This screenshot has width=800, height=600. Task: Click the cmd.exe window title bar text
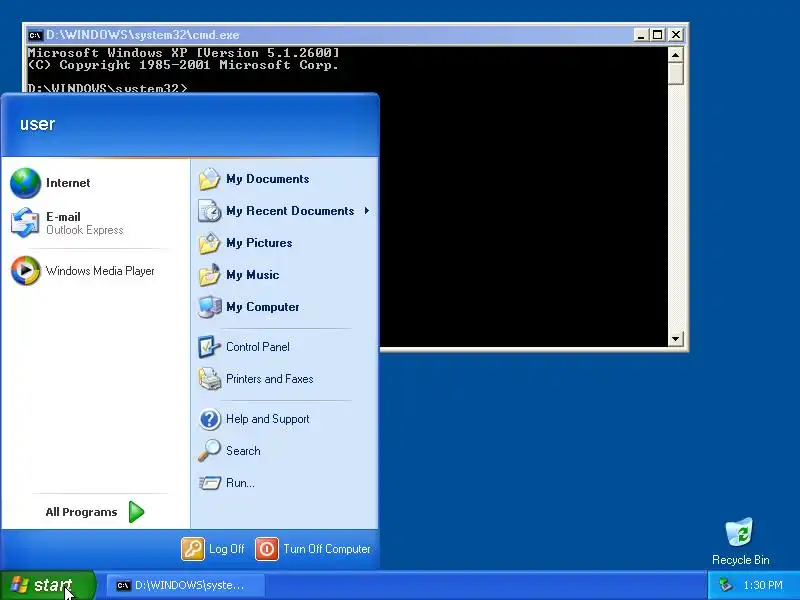click(x=142, y=35)
